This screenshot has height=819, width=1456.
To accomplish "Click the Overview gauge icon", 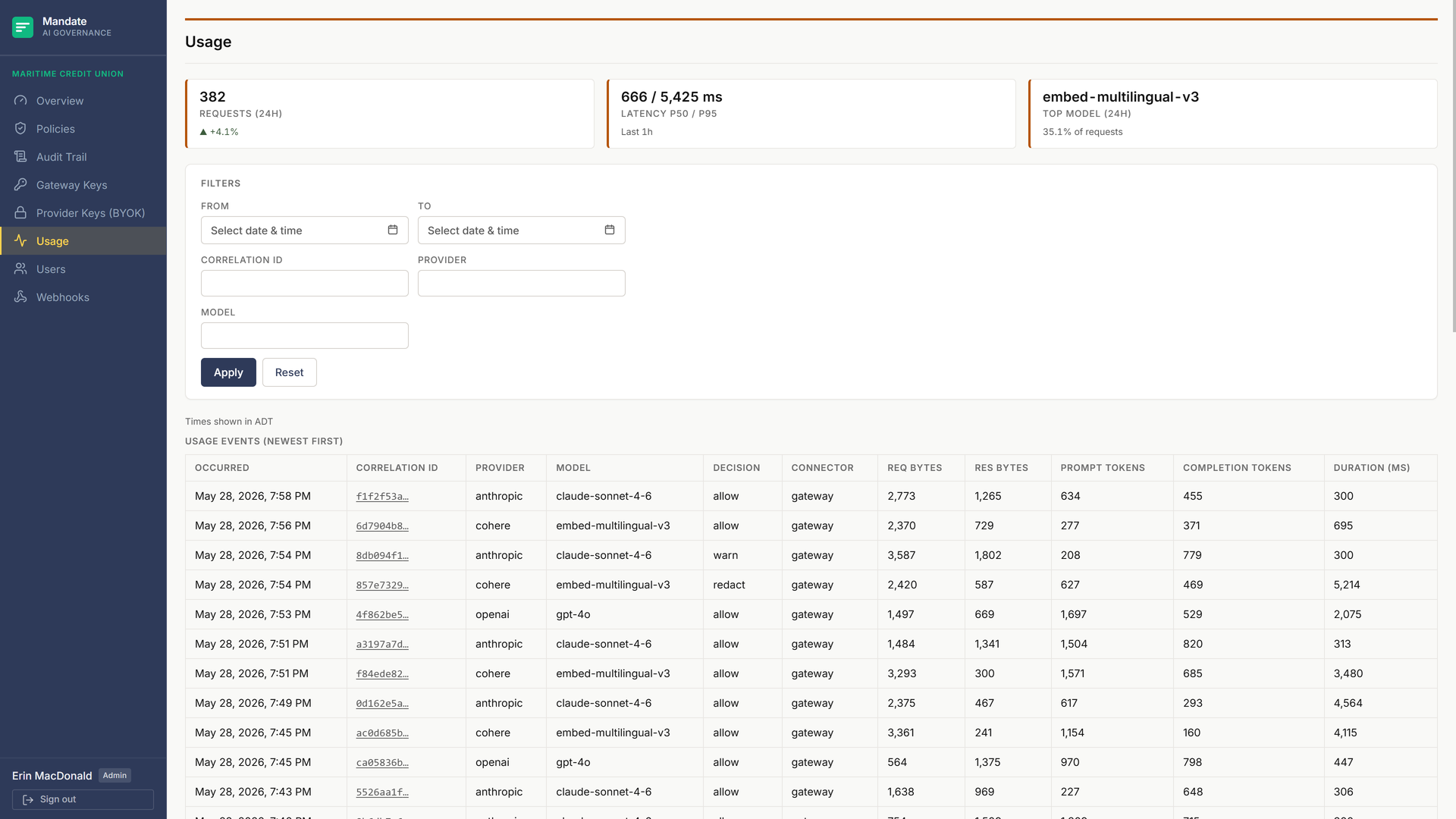I will 20,100.
